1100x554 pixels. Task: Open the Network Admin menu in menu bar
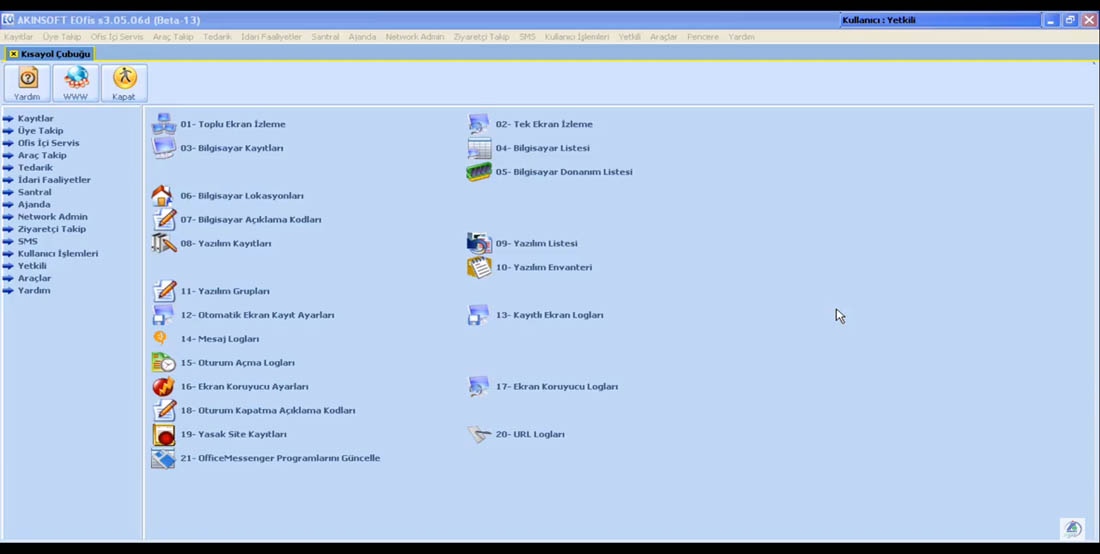tap(415, 36)
